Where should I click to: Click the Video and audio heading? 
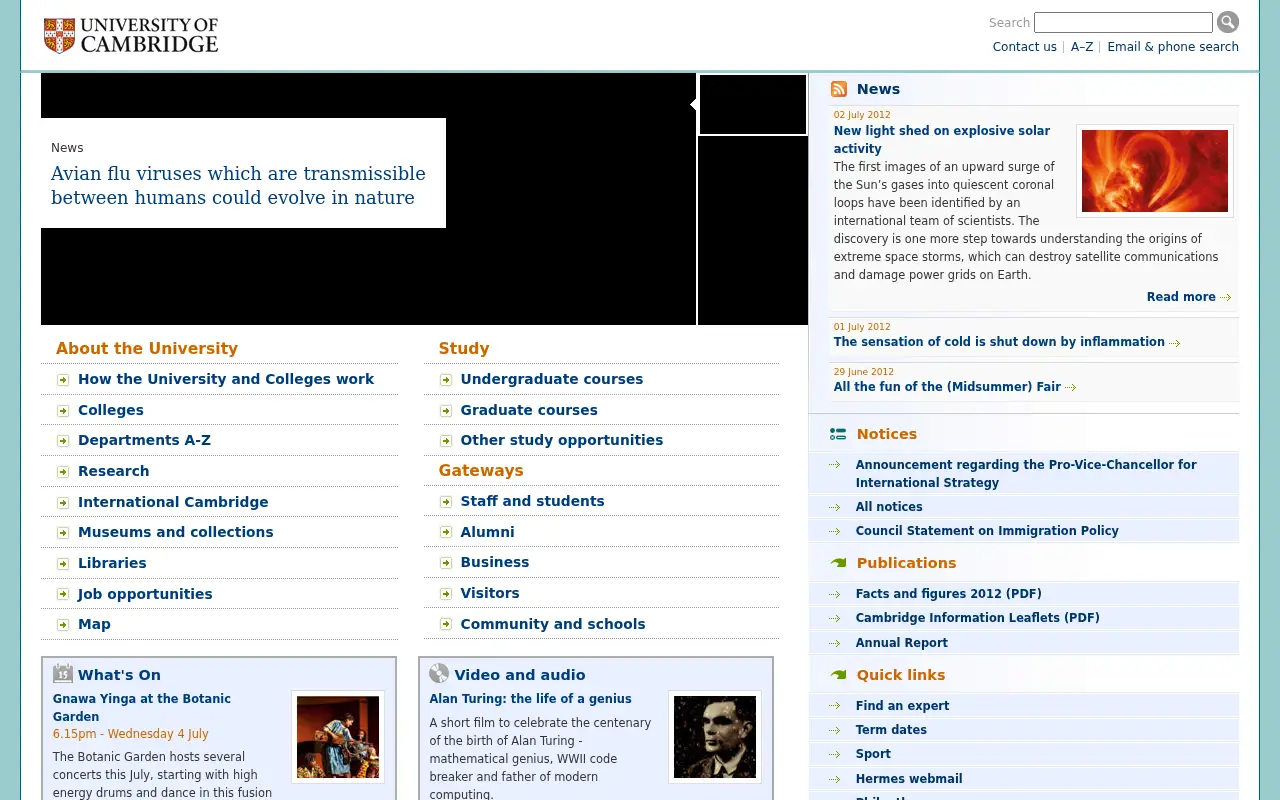coord(520,675)
